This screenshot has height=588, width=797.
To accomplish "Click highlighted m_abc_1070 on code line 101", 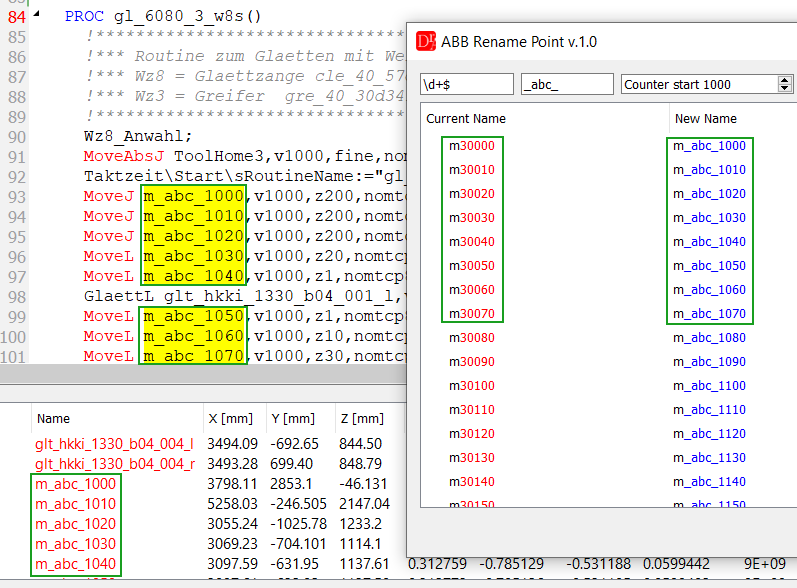I will (194, 356).
